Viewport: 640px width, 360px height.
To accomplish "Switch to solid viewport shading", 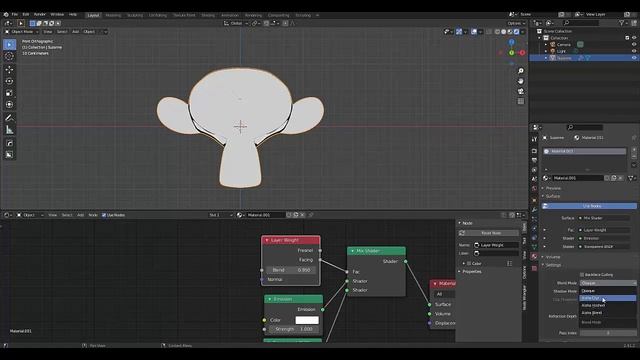I will (503, 31).
